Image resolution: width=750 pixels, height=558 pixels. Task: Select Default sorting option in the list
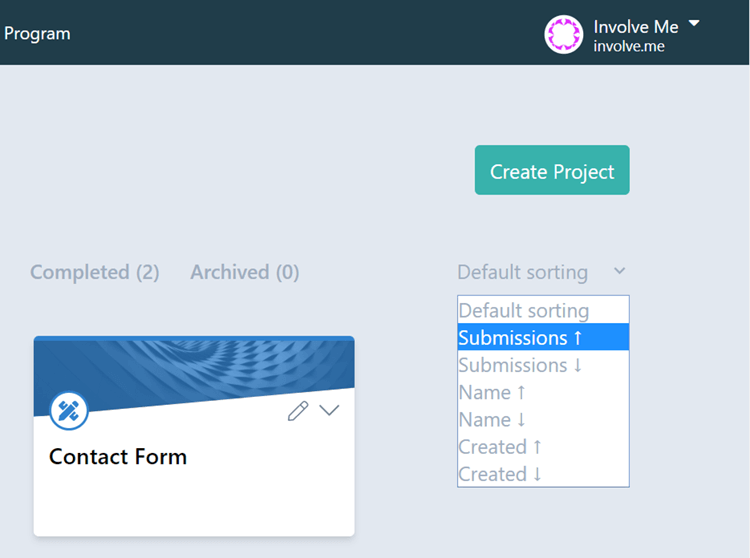pos(543,310)
